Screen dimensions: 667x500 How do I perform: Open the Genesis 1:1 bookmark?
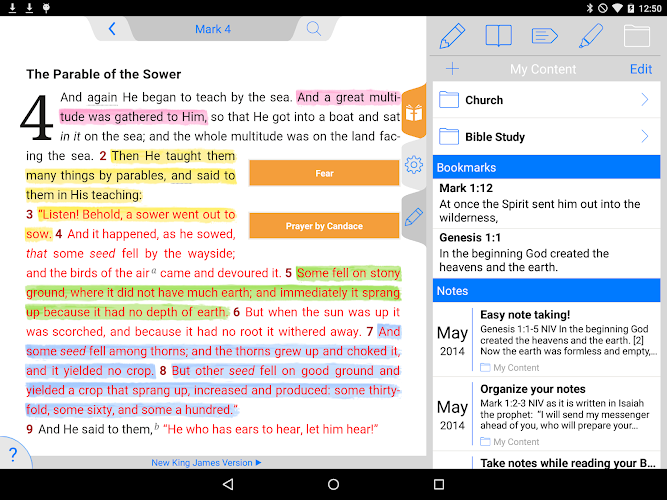(547, 253)
